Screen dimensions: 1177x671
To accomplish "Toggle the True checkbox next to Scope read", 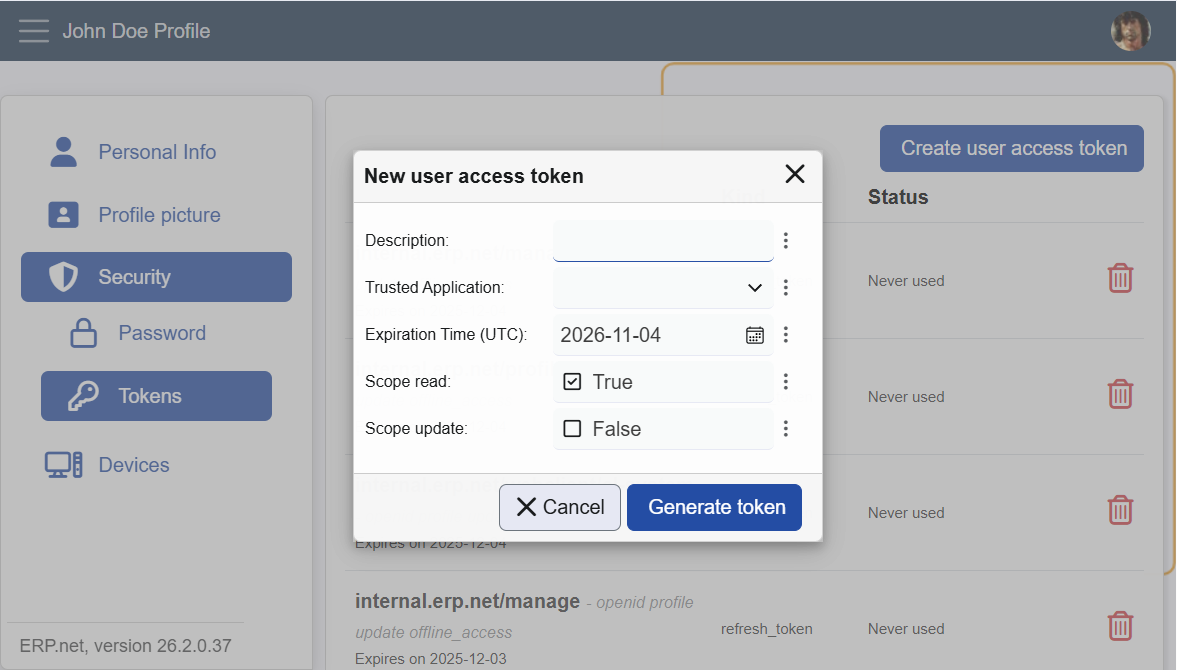I will tap(572, 381).
